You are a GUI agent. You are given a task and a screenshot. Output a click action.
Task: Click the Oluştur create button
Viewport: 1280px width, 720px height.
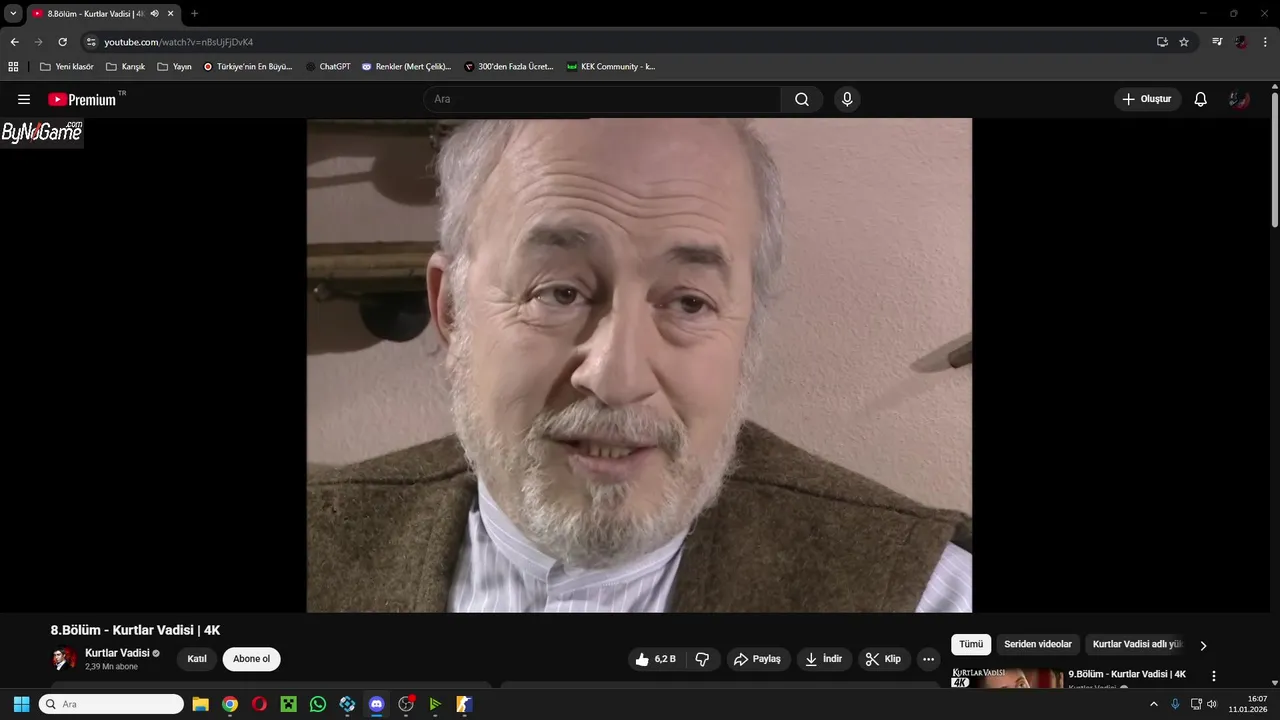[x=1147, y=99]
